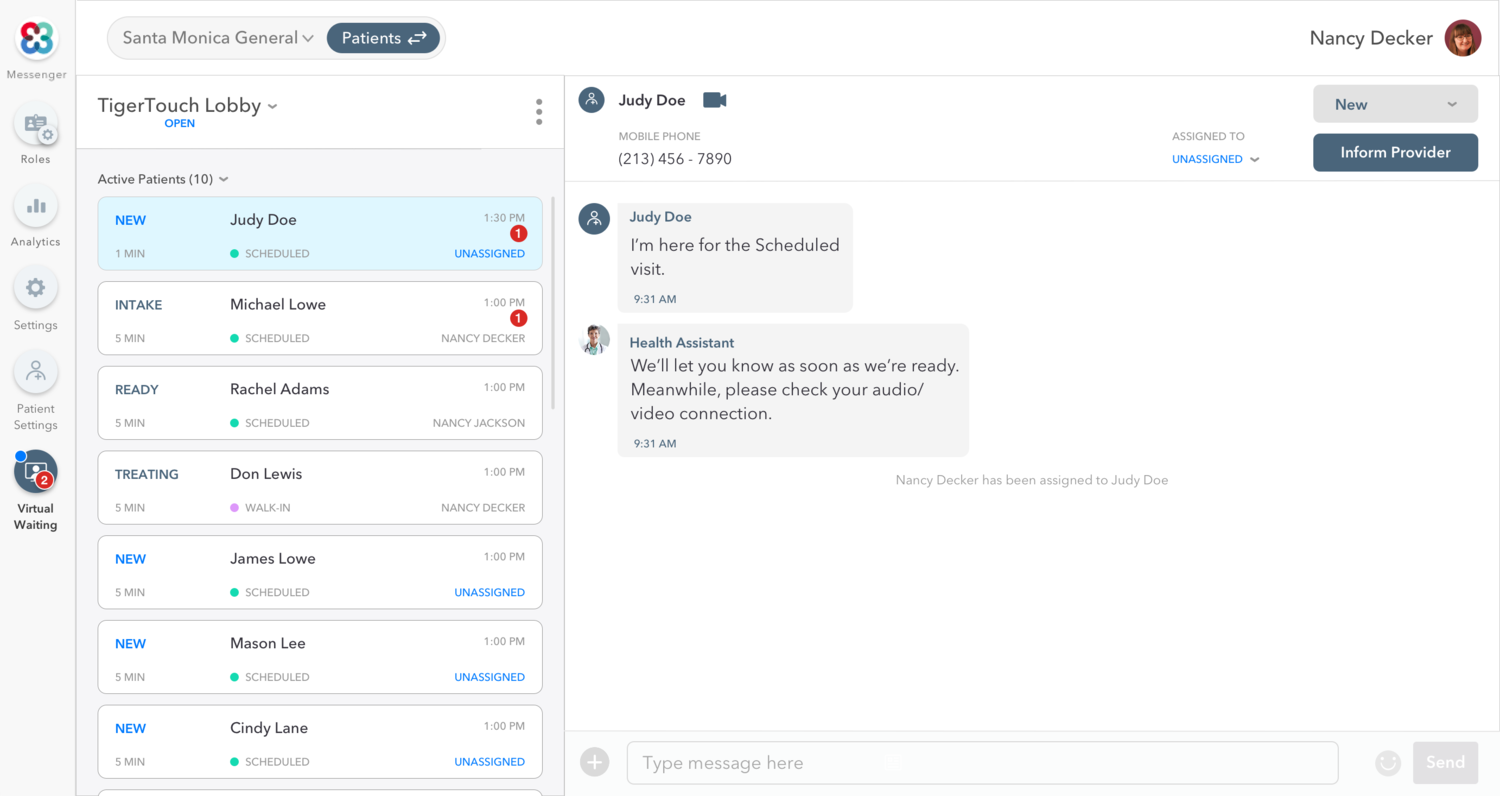Click Judy Doe's avatar in the chat header
The height and width of the screenshot is (796, 1500).
coord(592,100)
